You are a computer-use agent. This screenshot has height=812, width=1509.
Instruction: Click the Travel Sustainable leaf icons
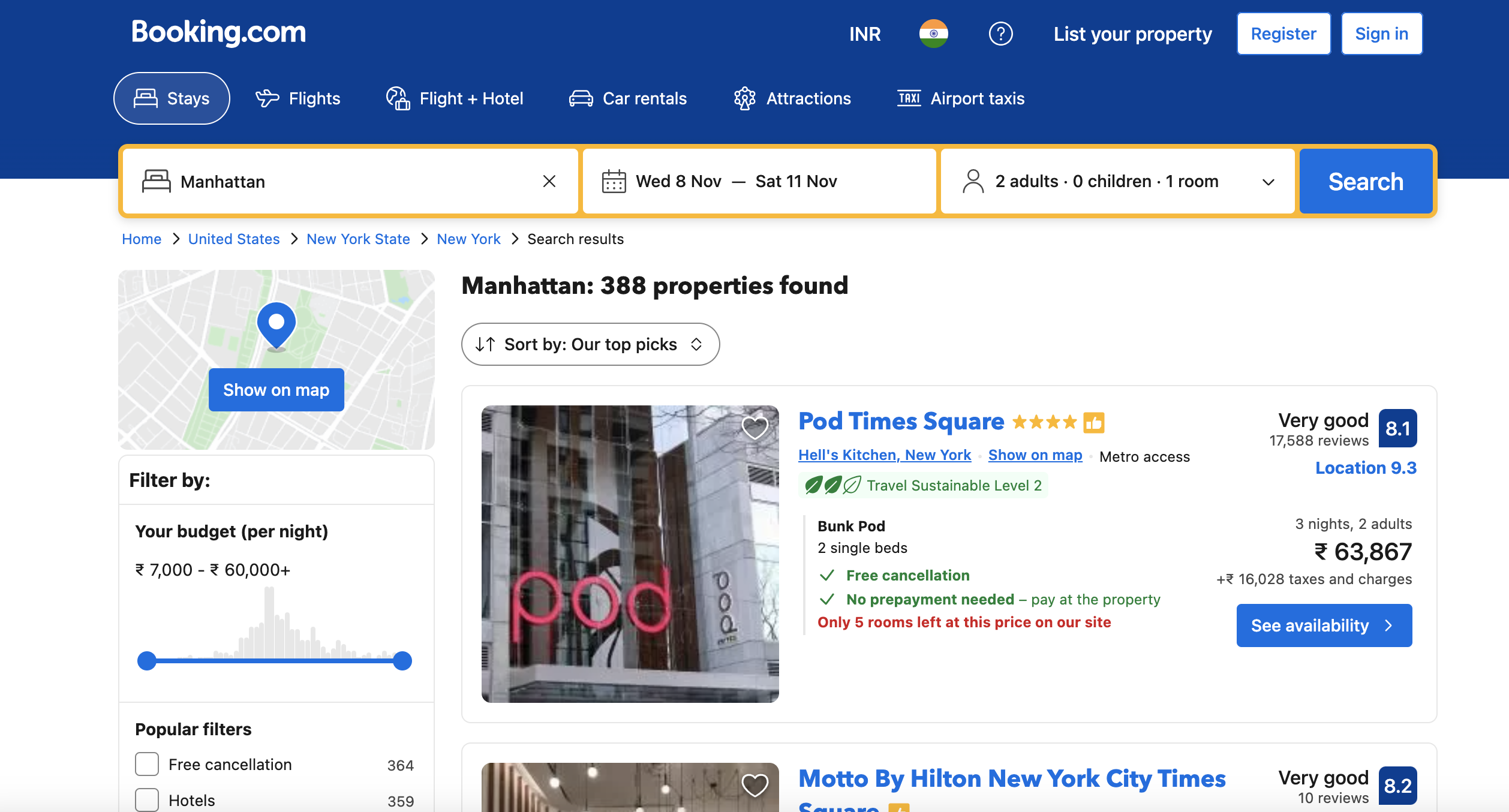click(832, 485)
